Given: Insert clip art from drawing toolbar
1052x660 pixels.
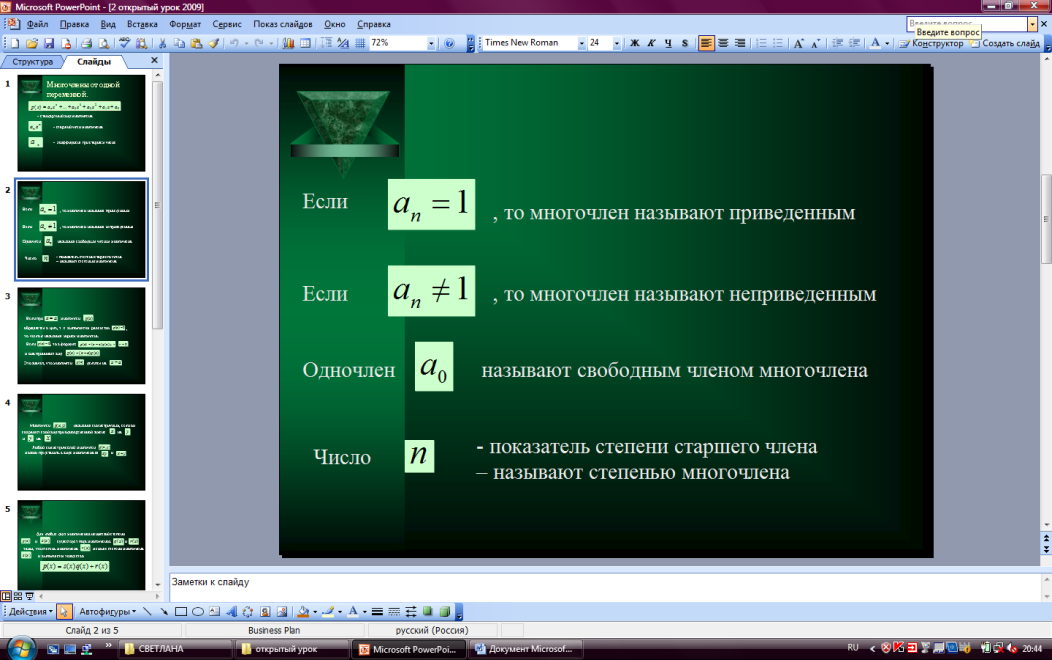Looking at the screenshot, I should (x=265, y=612).
